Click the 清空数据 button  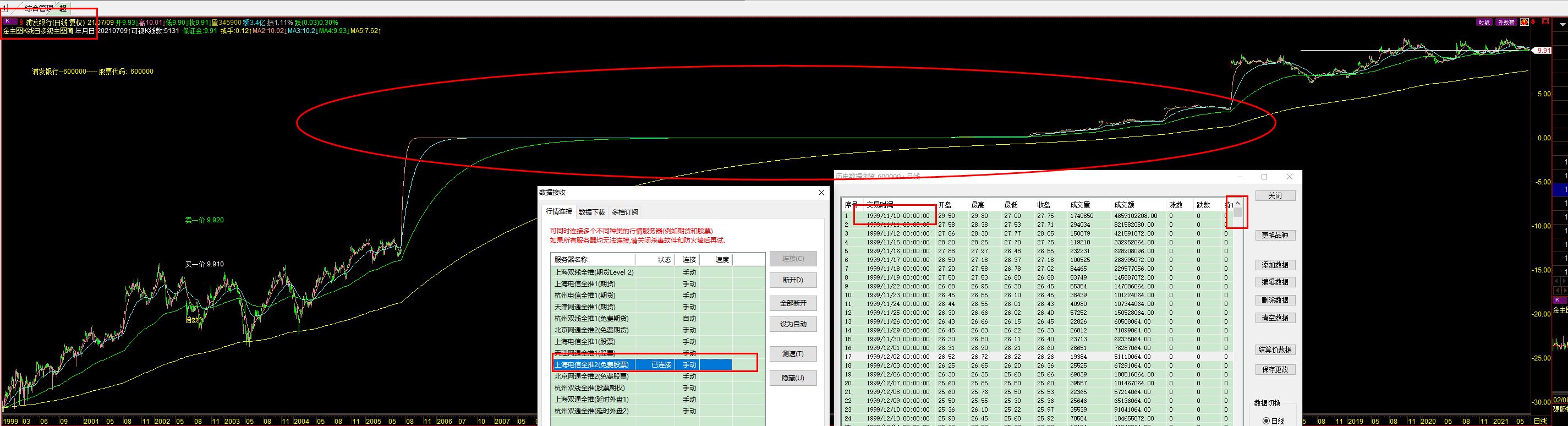point(1275,318)
